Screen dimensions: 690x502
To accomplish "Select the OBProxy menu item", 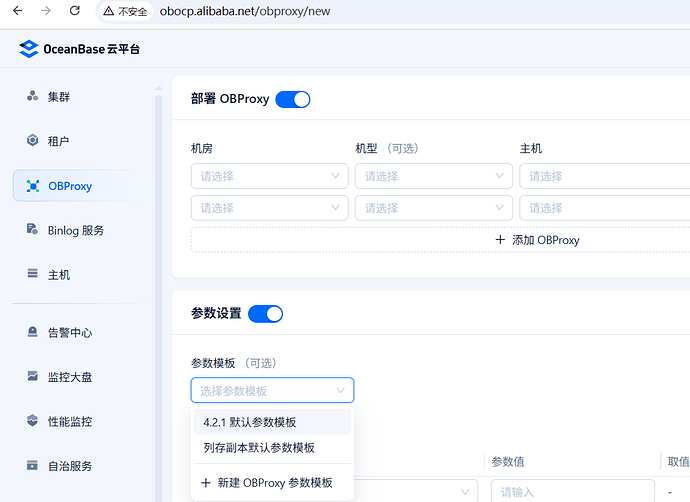I will click(84, 186).
